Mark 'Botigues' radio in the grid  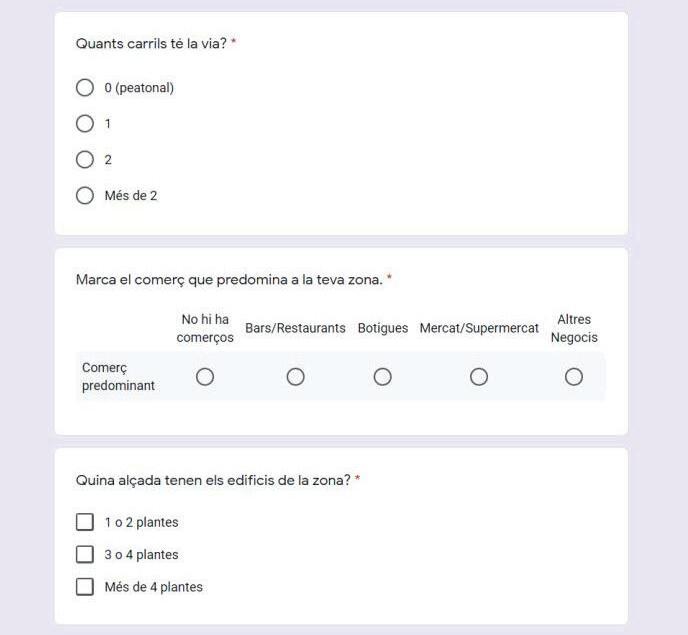coord(383,377)
